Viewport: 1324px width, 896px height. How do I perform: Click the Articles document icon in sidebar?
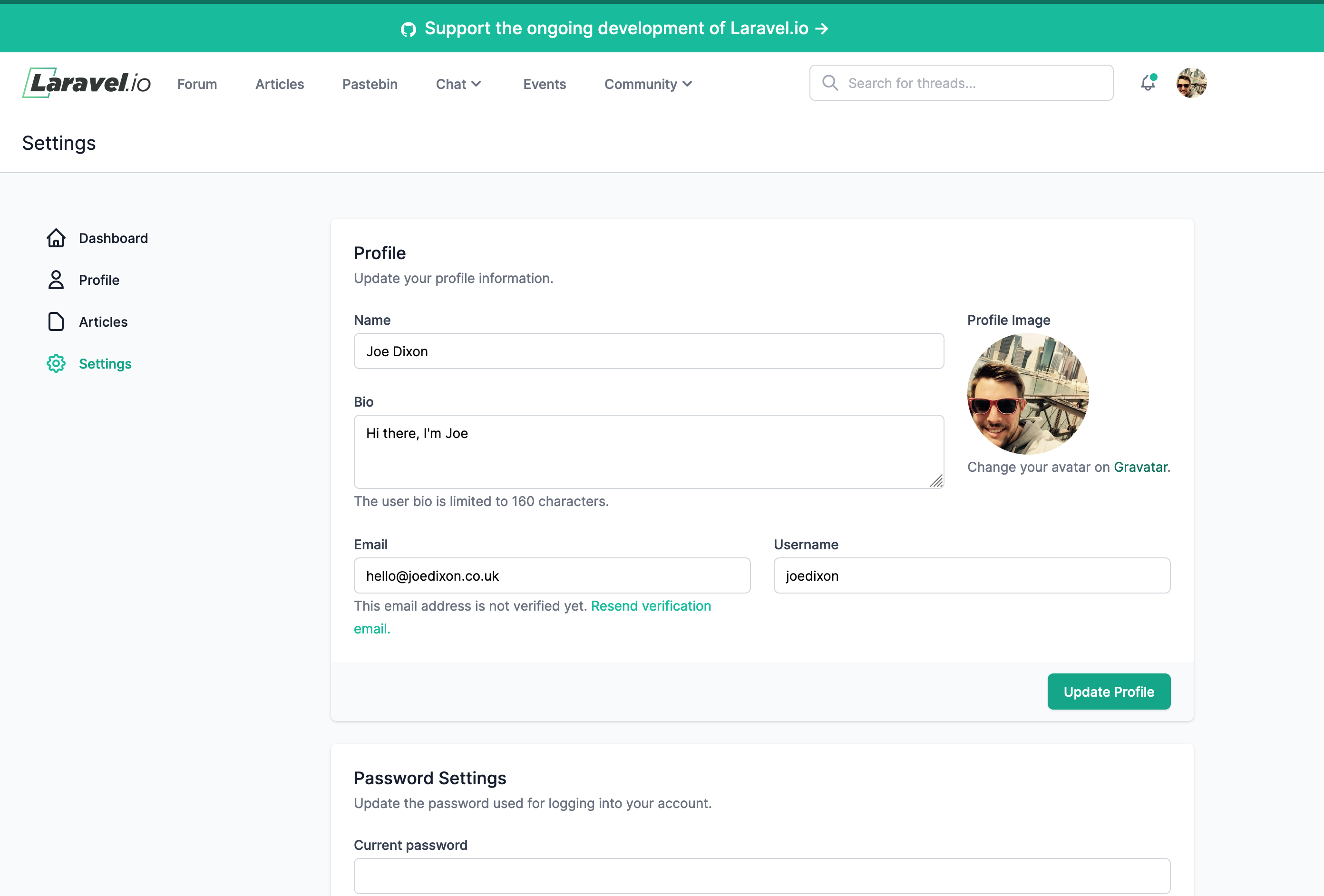click(x=56, y=322)
